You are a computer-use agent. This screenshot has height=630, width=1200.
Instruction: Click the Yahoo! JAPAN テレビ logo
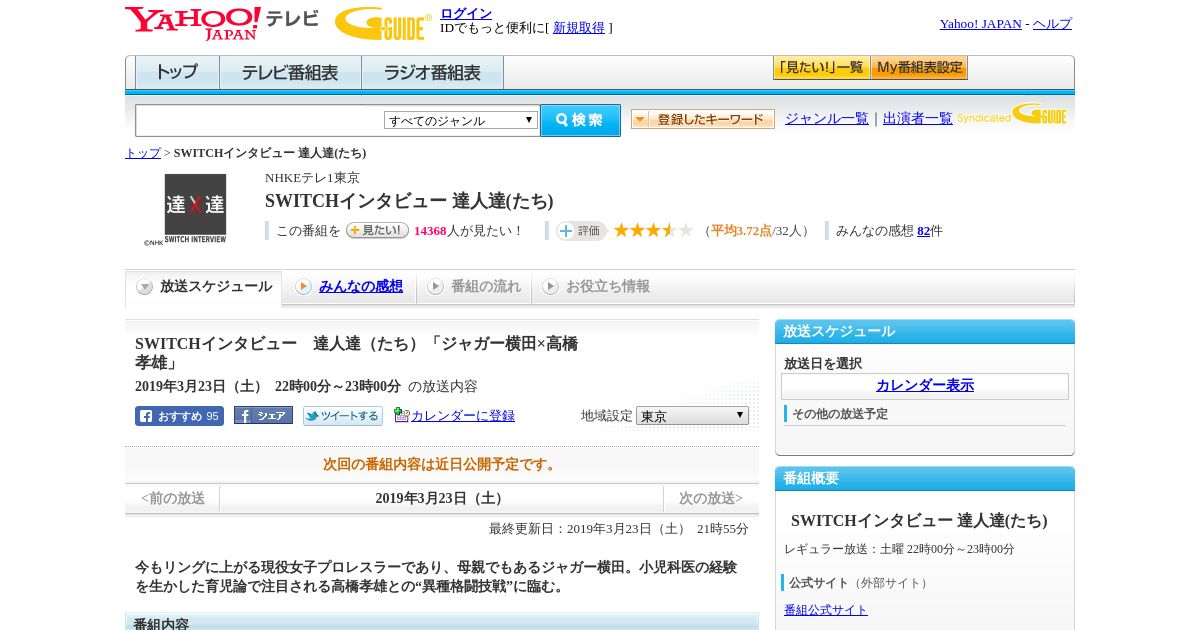(x=222, y=23)
